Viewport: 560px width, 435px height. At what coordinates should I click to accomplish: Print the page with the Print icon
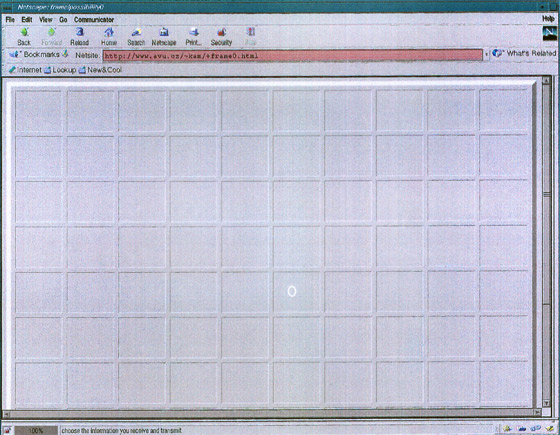tap(193, 36)
